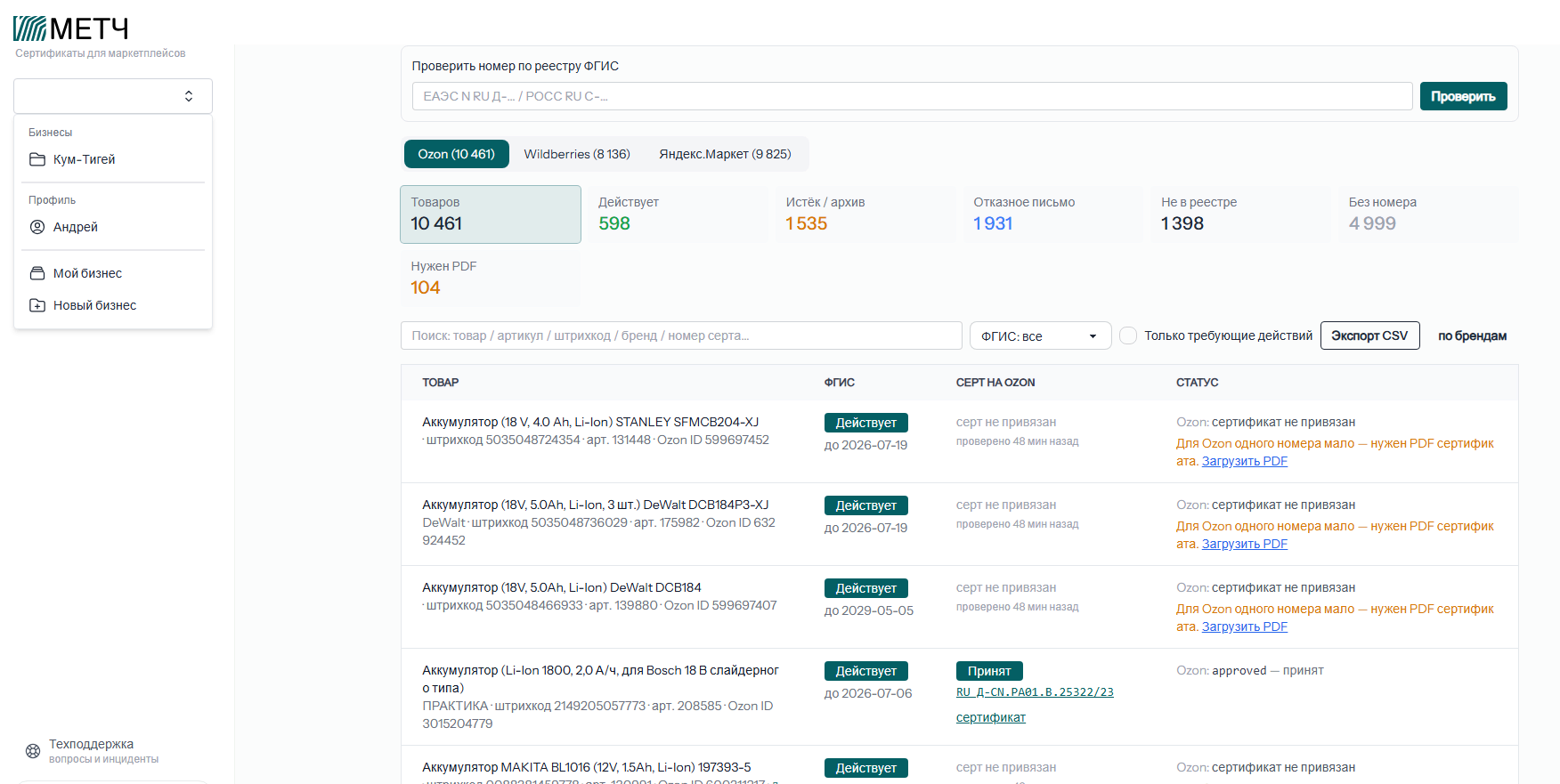
Task: Click the Проверить button
Action: (1463, 96)
